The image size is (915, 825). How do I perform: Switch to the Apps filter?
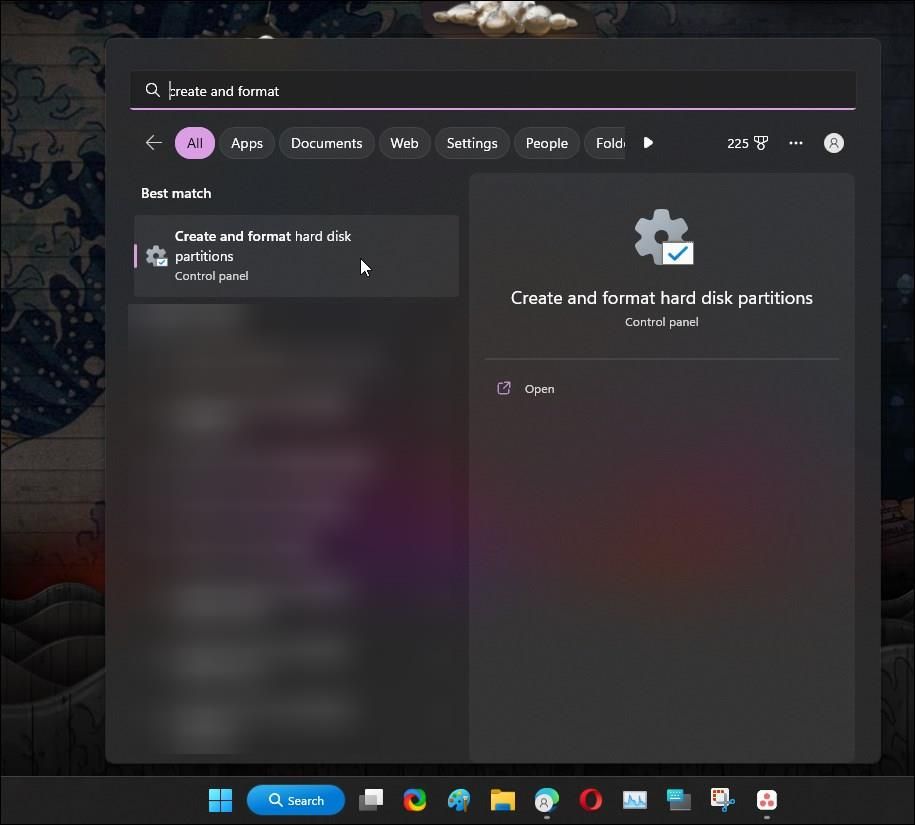(x=247, y=143)
